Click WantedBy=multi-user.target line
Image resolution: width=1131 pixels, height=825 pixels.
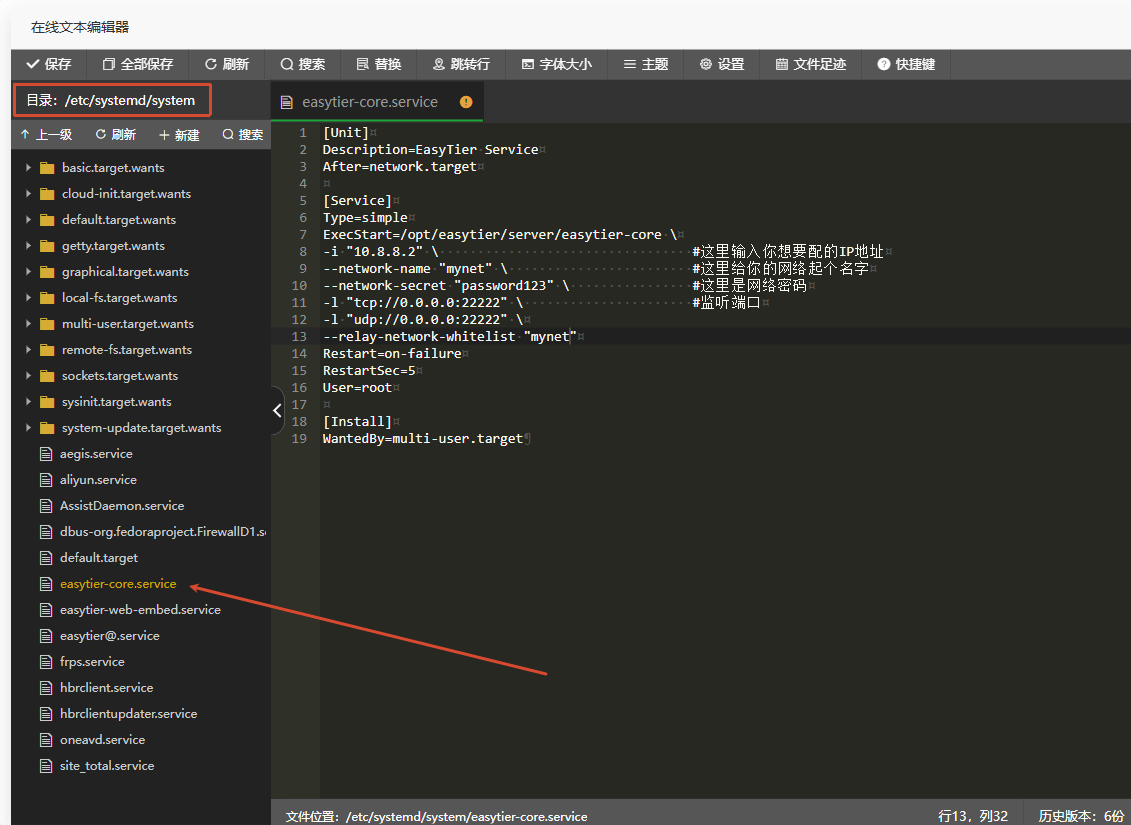(423, 438)
